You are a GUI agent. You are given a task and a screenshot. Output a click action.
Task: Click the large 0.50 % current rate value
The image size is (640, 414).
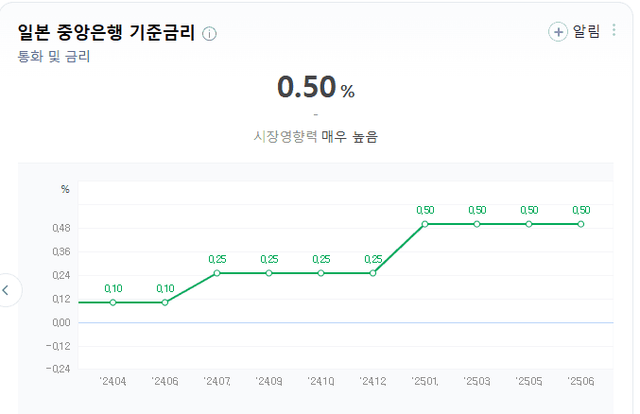[315, 88]
